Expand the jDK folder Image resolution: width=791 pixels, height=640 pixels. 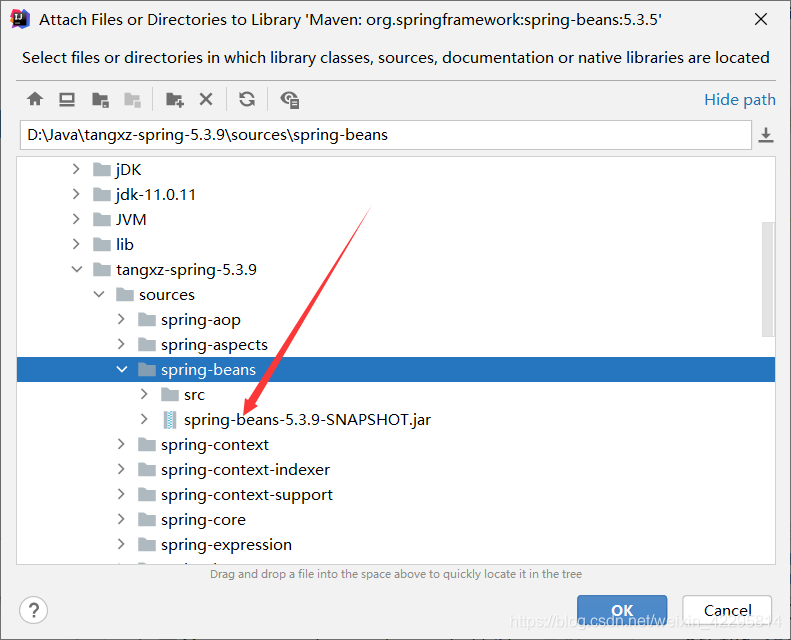pyautogui.click(x=76, y=169)
